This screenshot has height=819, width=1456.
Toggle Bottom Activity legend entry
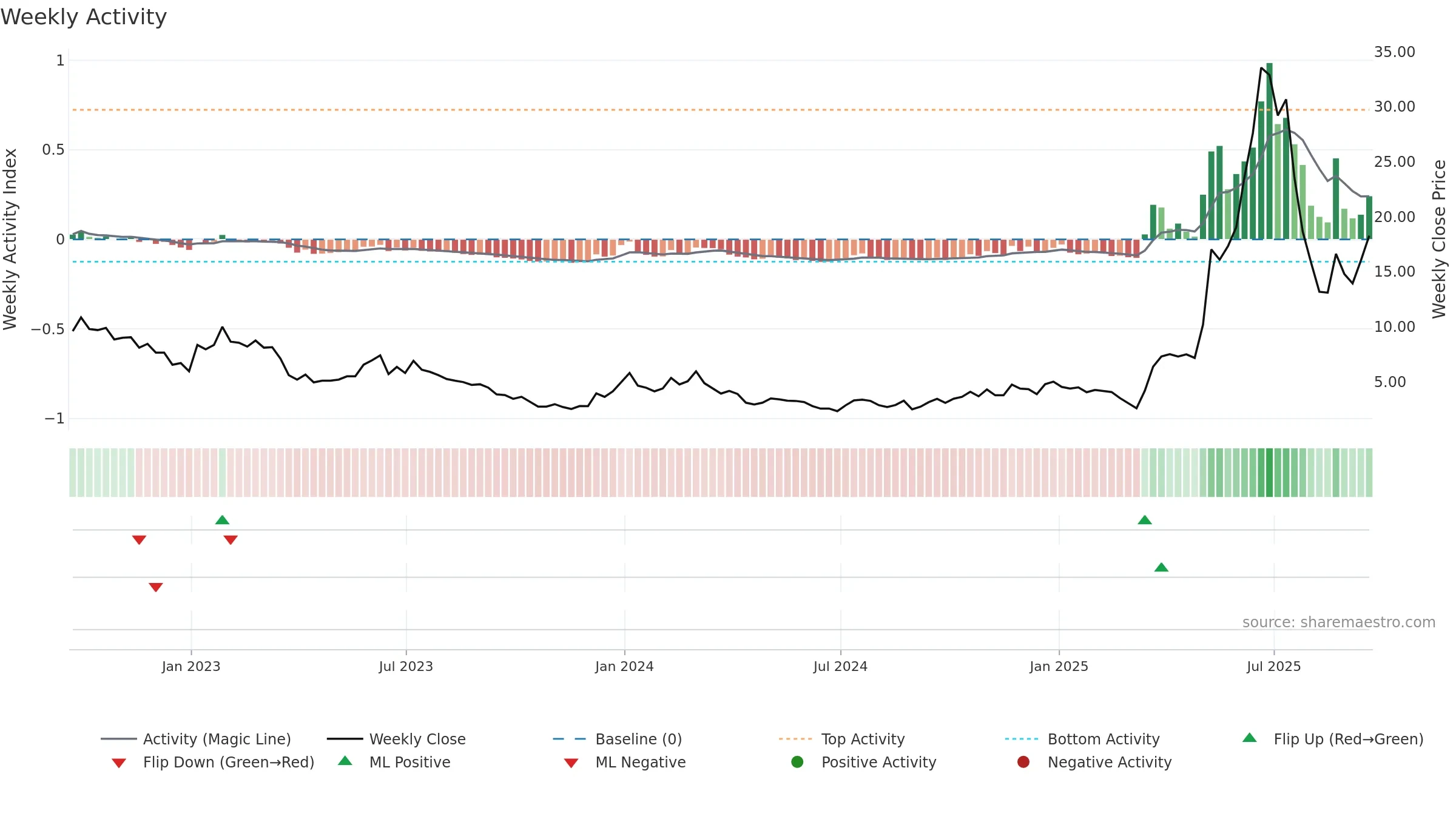(1082, 739)
